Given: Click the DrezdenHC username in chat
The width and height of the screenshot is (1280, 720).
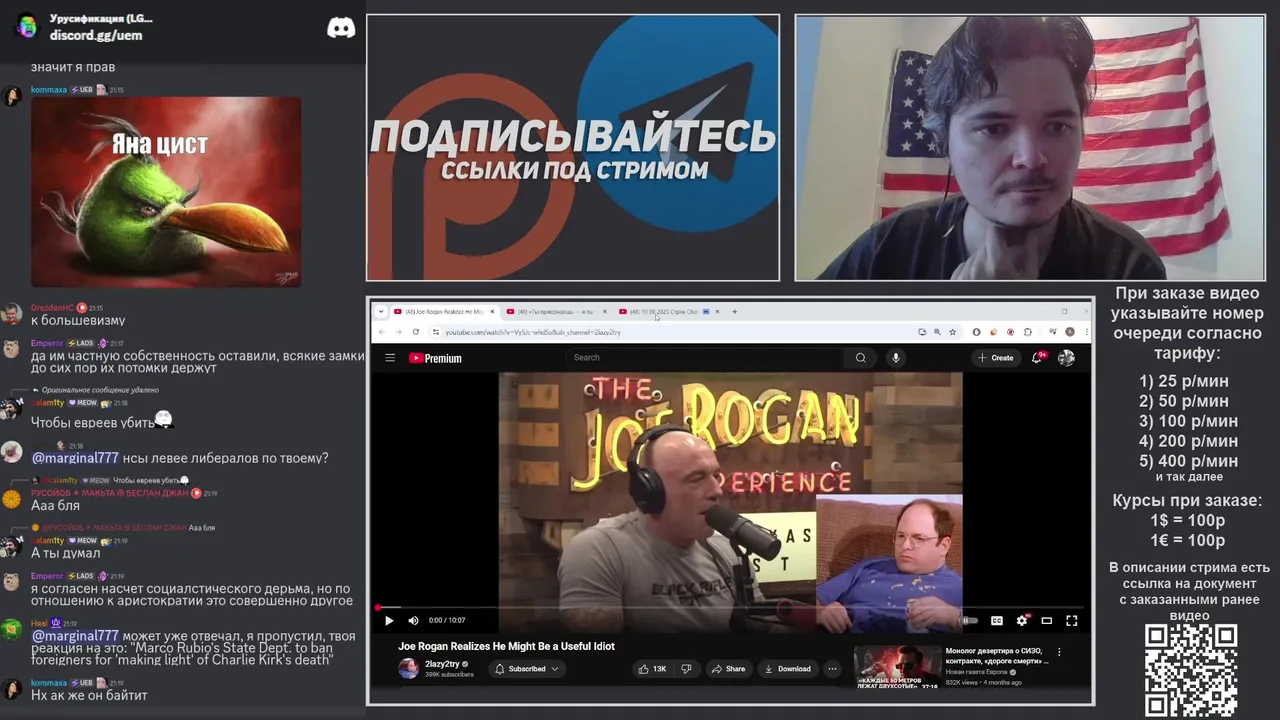Looking at the screenshot, I should click(x=53, y=308).
